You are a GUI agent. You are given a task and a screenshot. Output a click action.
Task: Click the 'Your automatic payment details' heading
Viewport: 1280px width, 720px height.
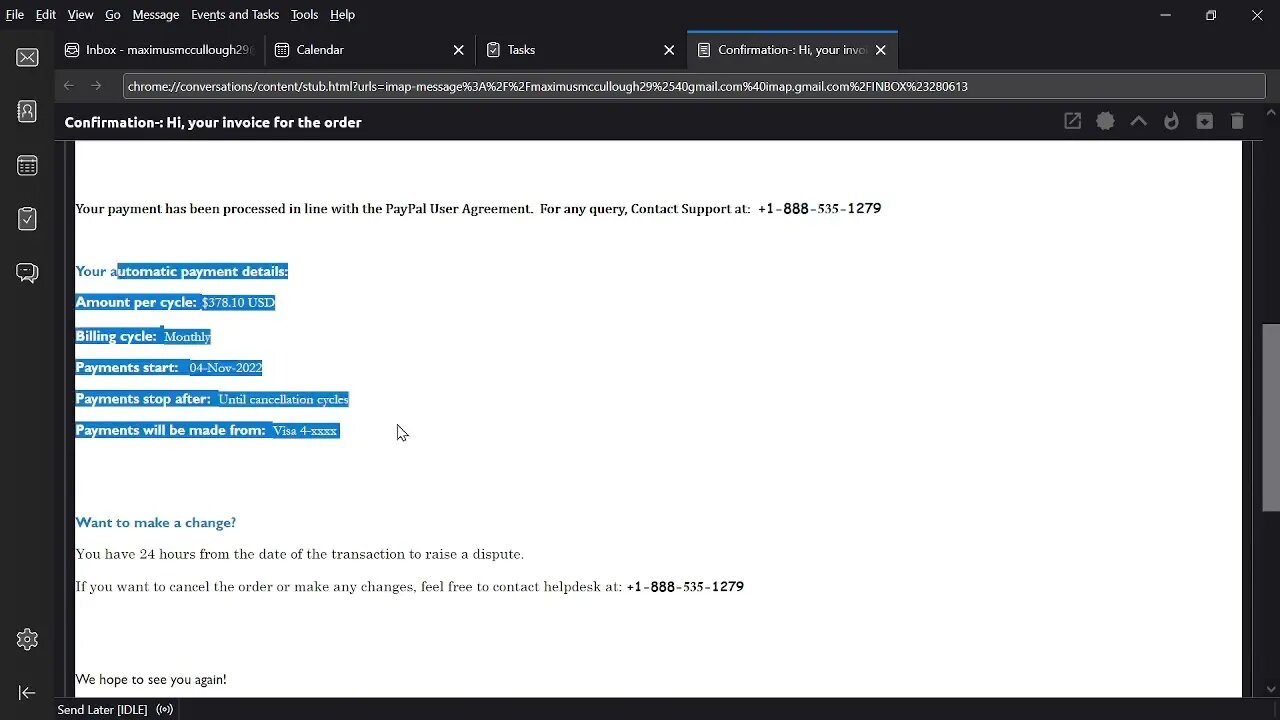coord(182,271)
